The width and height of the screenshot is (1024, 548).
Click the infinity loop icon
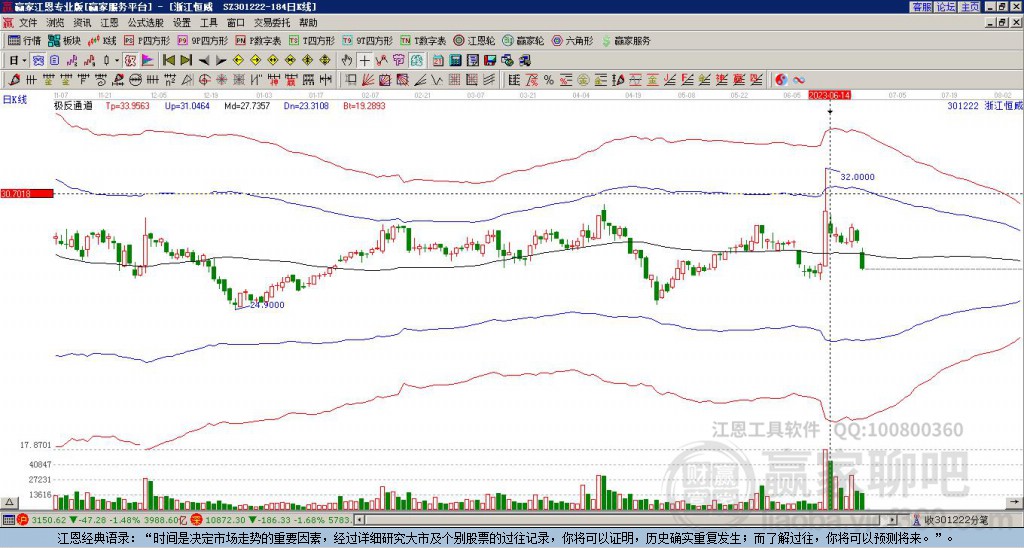(799, 80)
